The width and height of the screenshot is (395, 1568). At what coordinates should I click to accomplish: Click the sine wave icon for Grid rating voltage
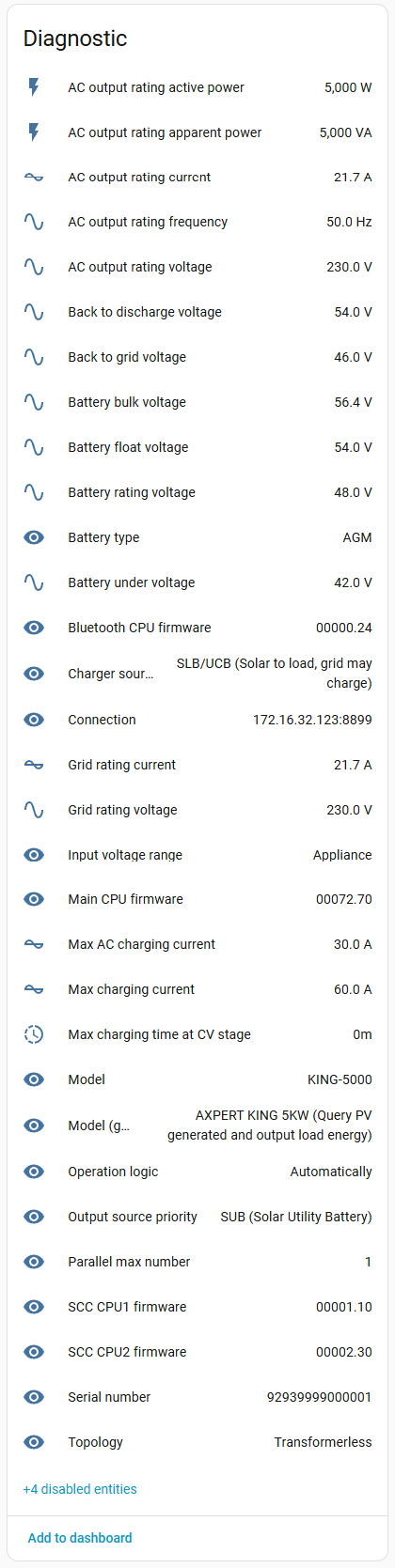point(34,810)
